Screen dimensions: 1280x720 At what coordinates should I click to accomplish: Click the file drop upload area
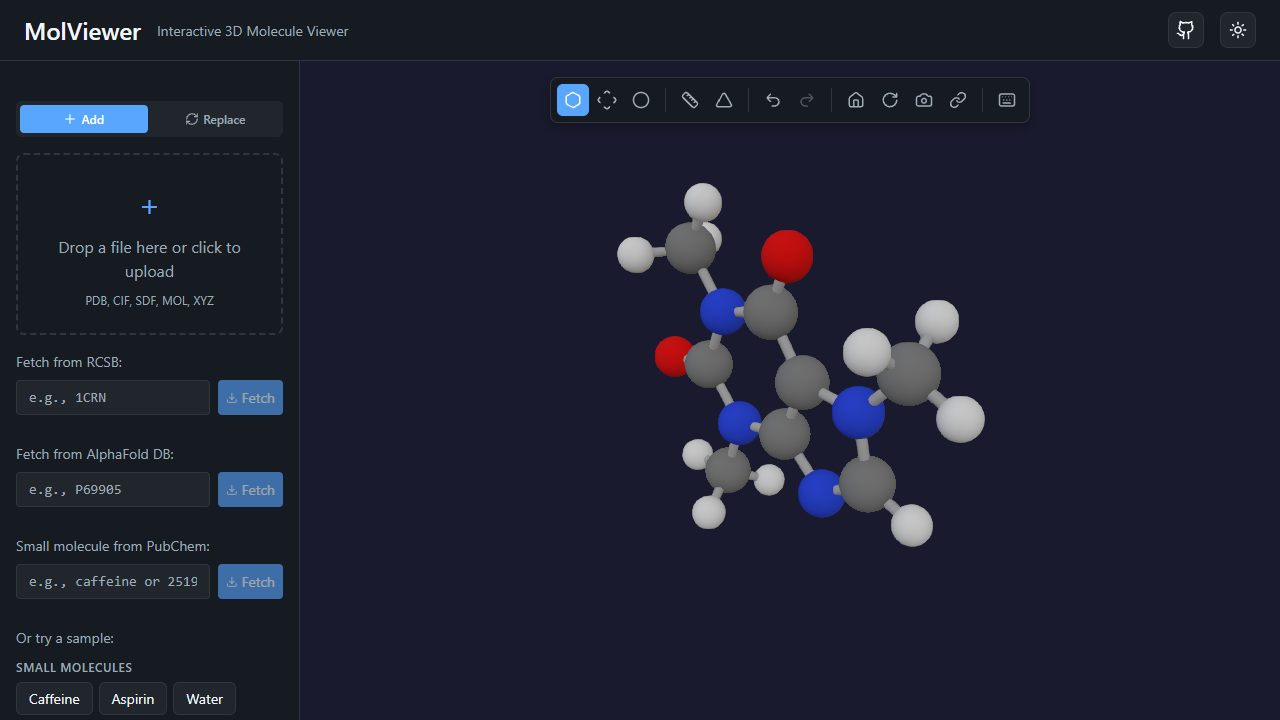(149, 244)
